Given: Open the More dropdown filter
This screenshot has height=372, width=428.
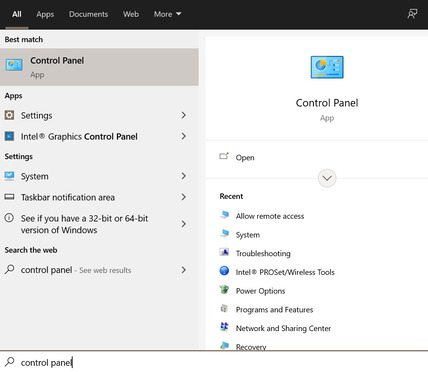Looking at the screenshot, I should (x=167, y=14).
